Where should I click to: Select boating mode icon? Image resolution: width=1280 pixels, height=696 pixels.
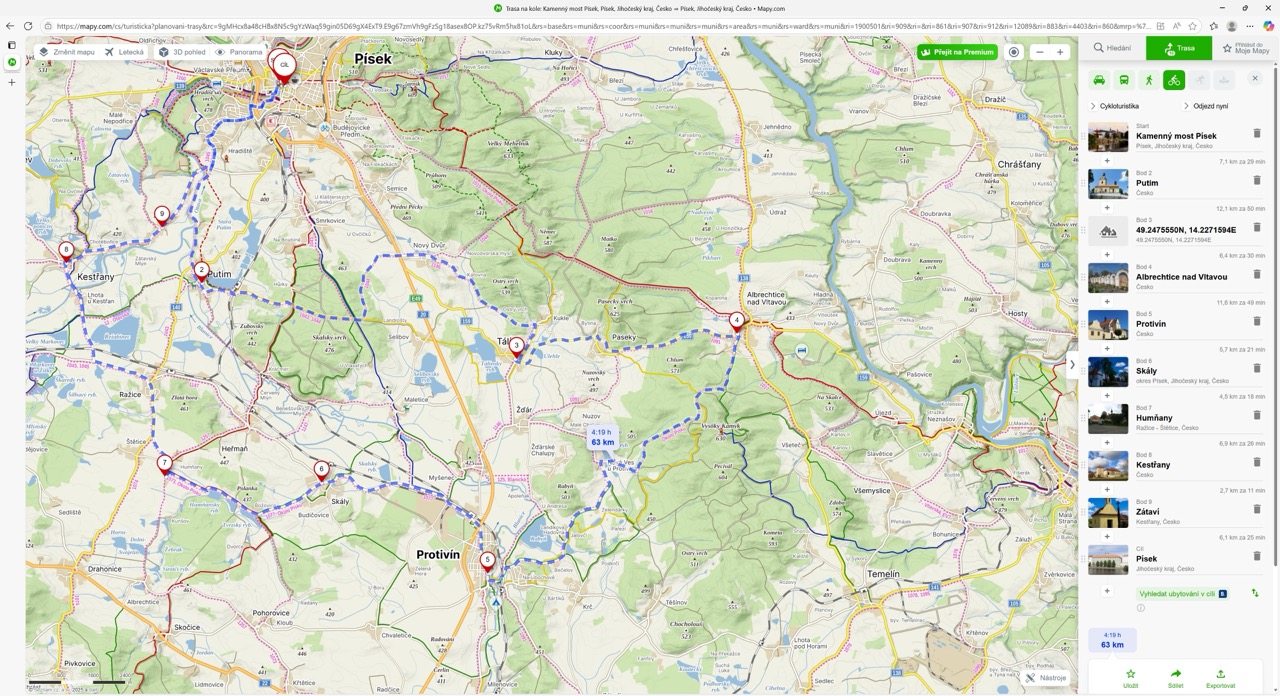1224,80
